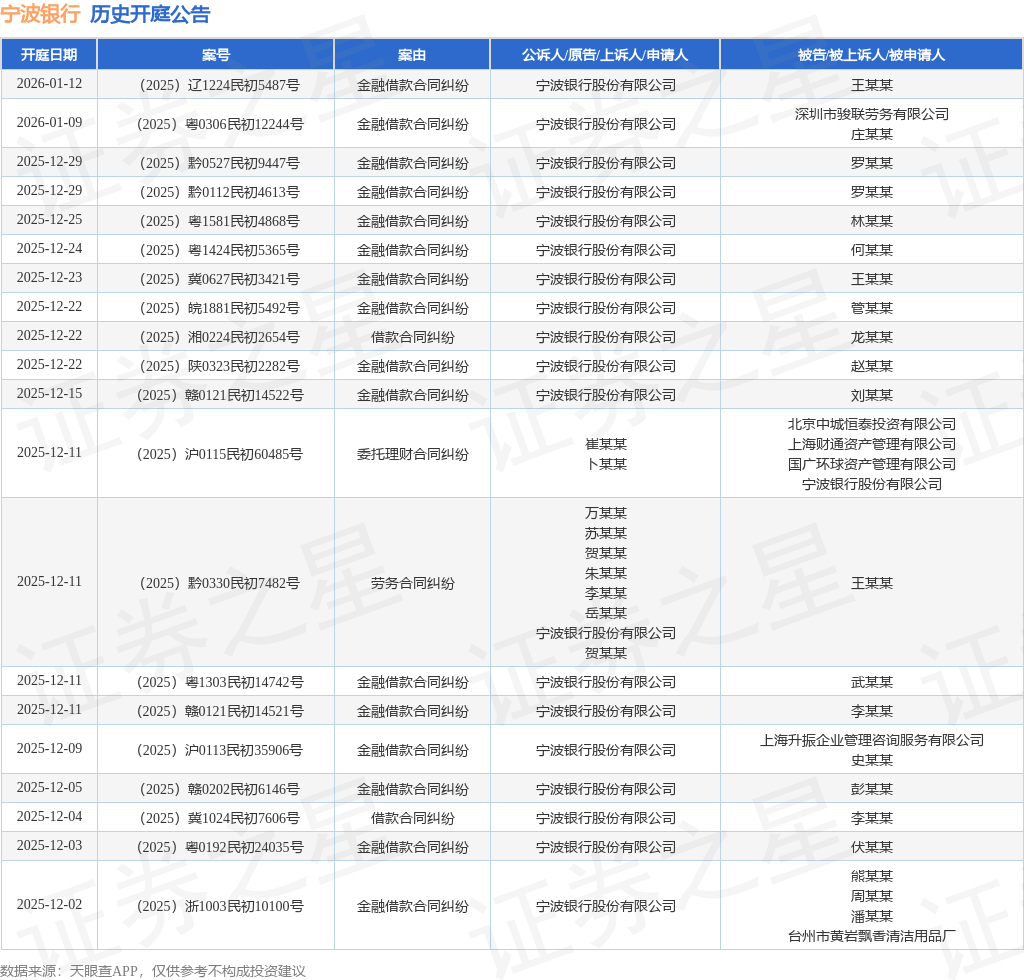Select date cell 2025-12-24

click(49, 249)
